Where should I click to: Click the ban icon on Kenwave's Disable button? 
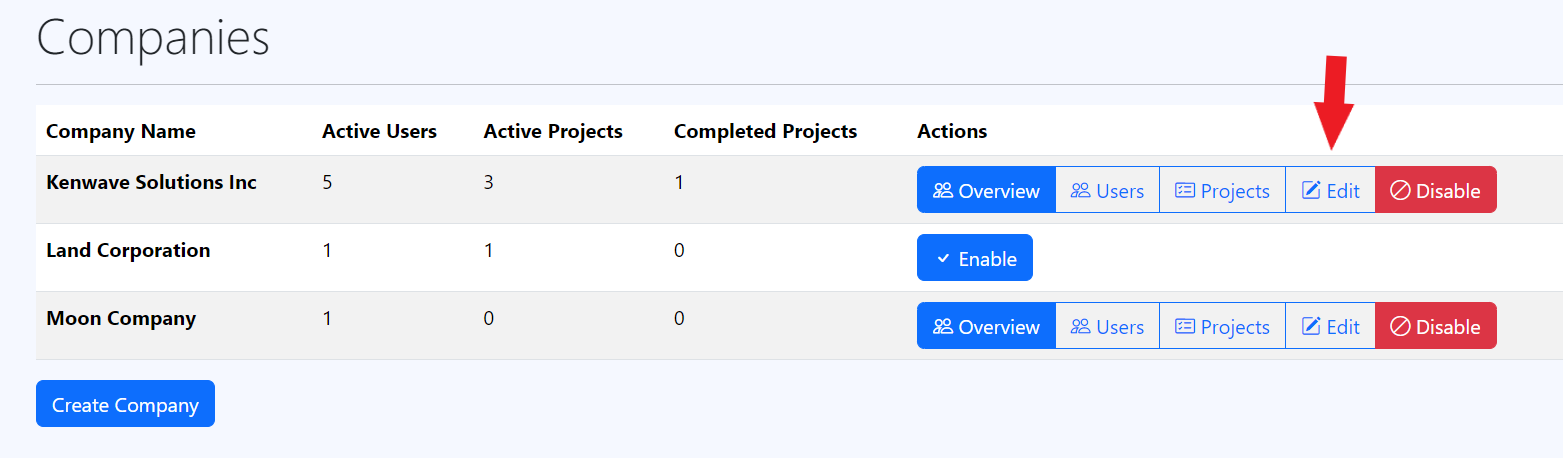point(1400,190)
